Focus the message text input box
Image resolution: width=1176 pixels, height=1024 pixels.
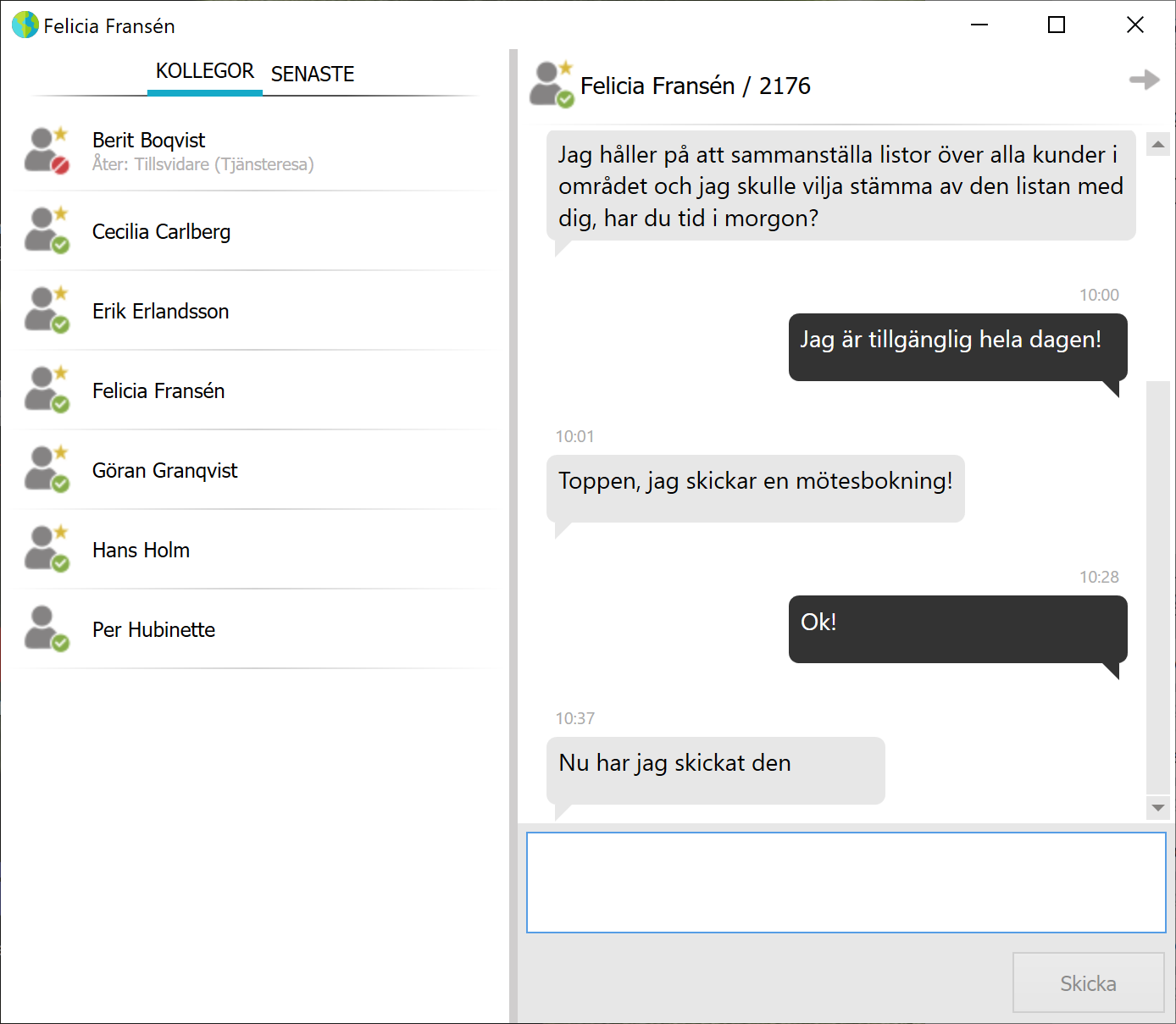click(846, 883)
